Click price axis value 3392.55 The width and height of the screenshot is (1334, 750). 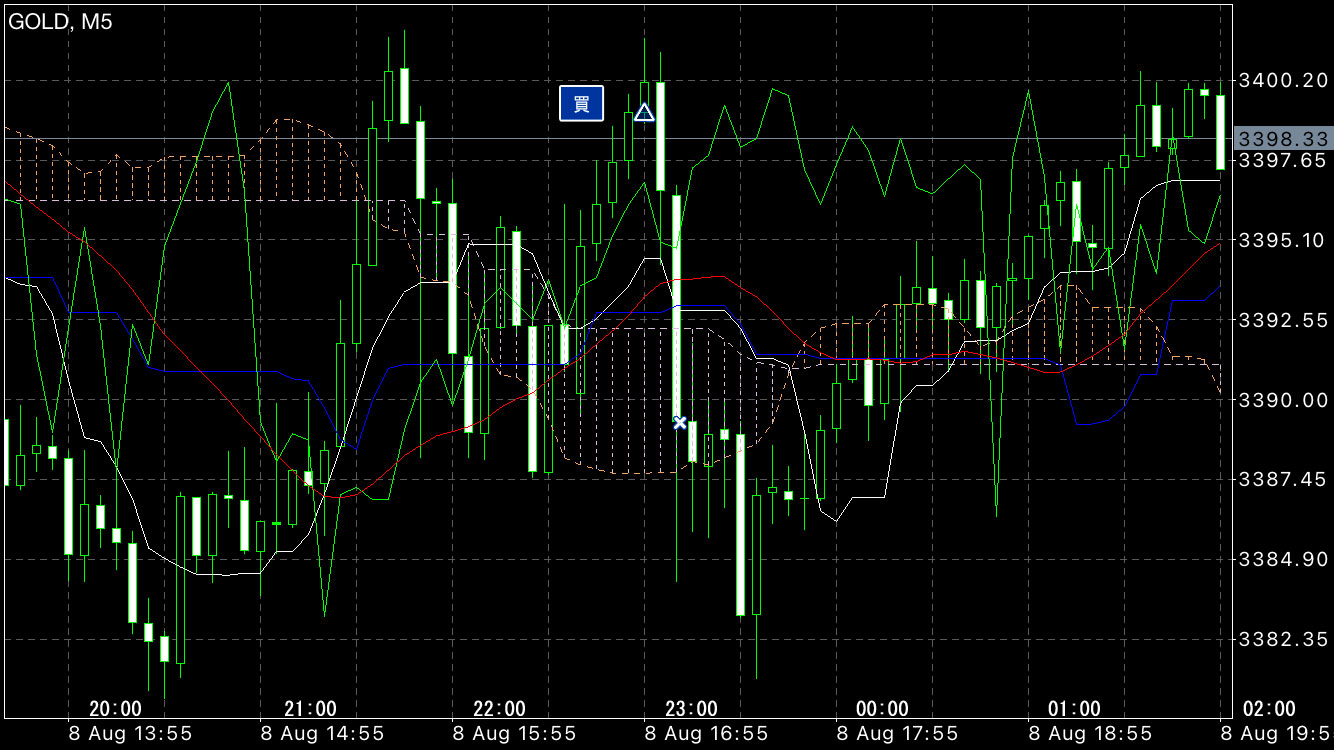pos(1281,320)
